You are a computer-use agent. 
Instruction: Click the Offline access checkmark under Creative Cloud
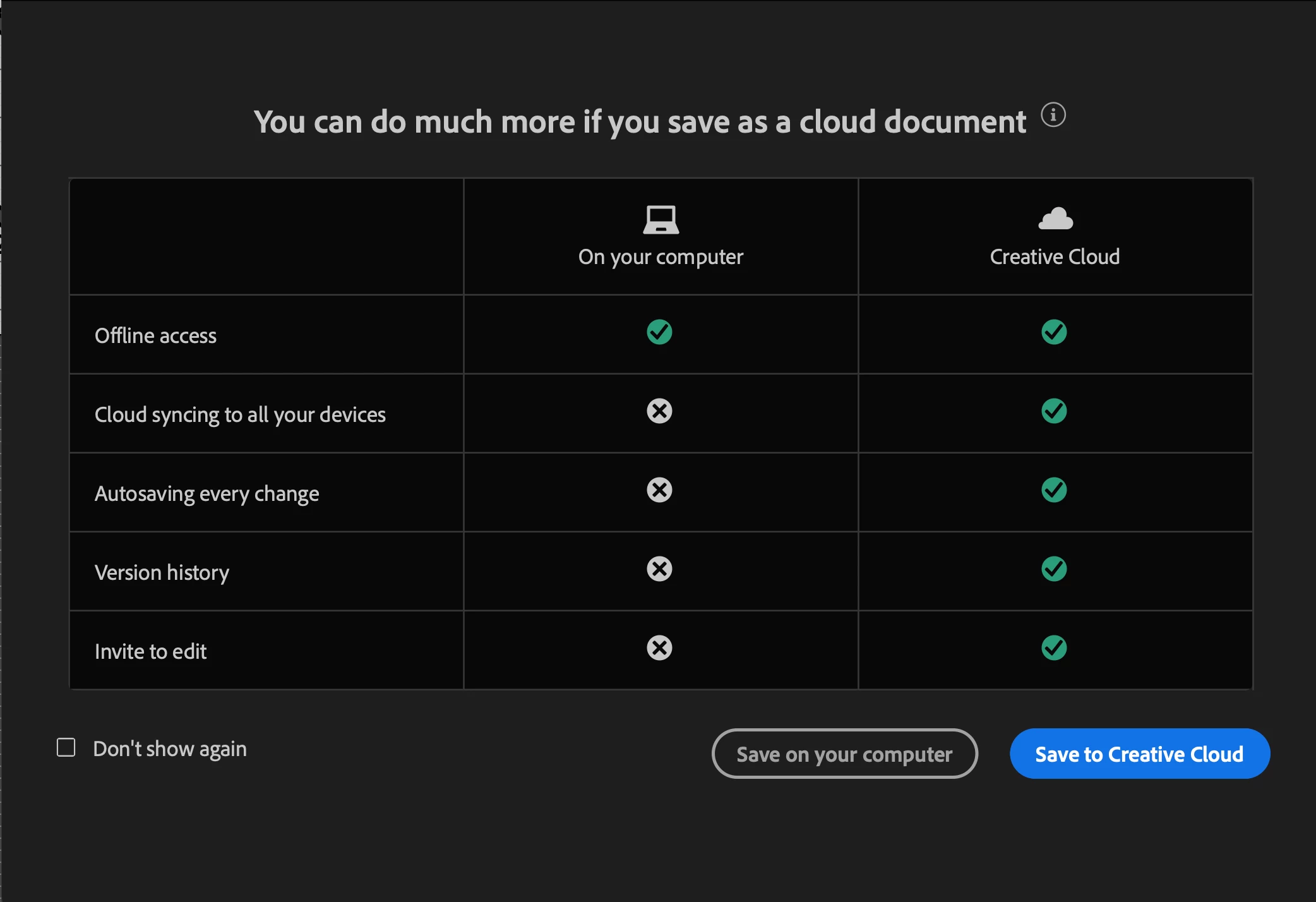tap(1054, 332)
